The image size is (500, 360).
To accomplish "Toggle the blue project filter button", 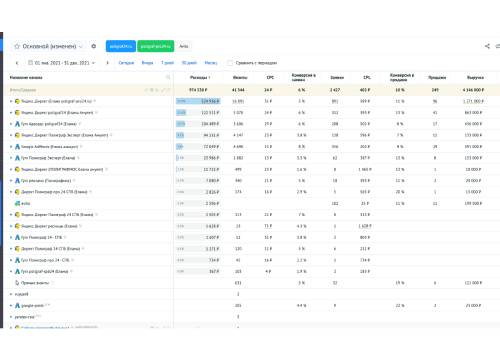I will [121, 46].
